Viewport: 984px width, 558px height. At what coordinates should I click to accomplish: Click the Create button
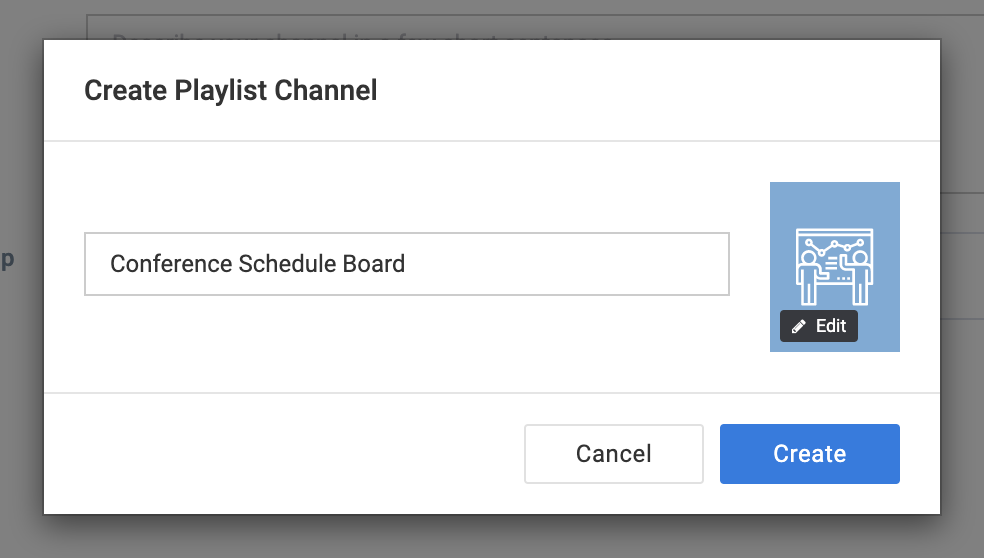tap(810, 454)
